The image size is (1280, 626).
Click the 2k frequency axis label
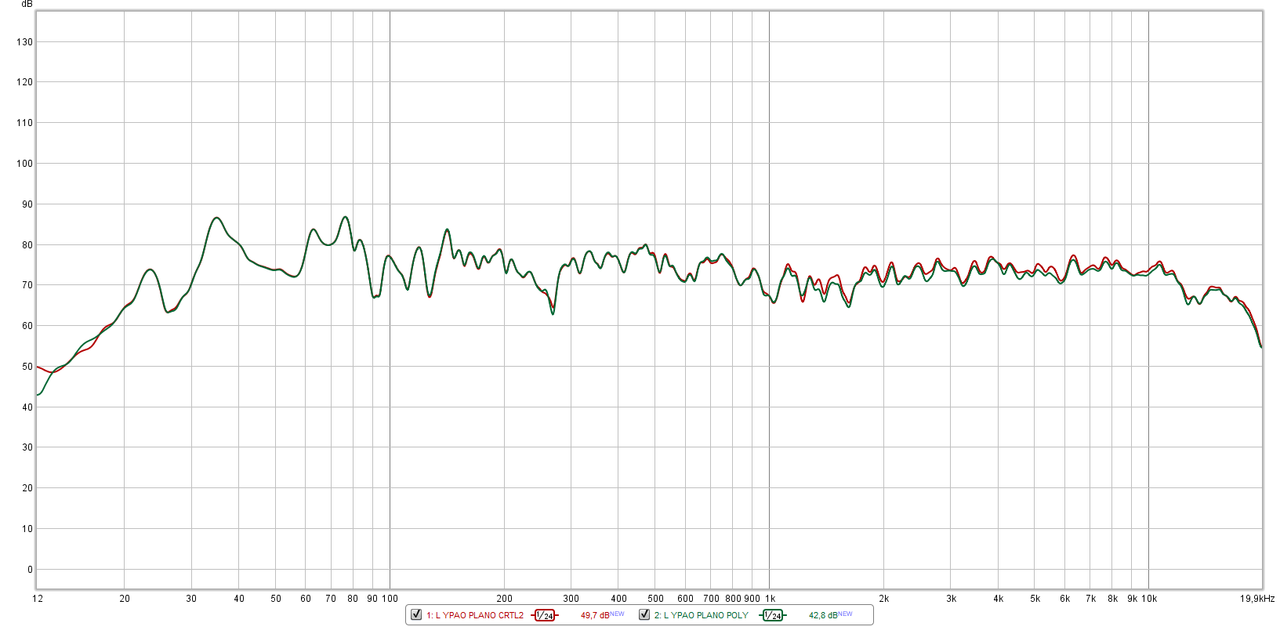(x=884, y=598)
